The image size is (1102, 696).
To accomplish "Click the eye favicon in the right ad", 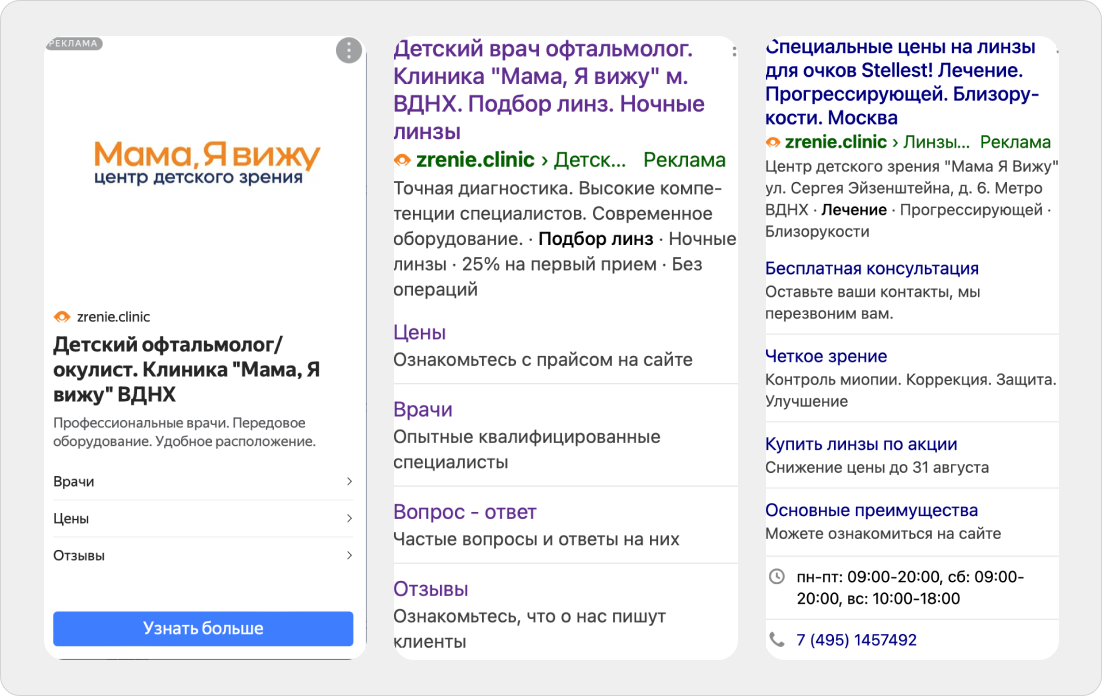I will (773, 142).
